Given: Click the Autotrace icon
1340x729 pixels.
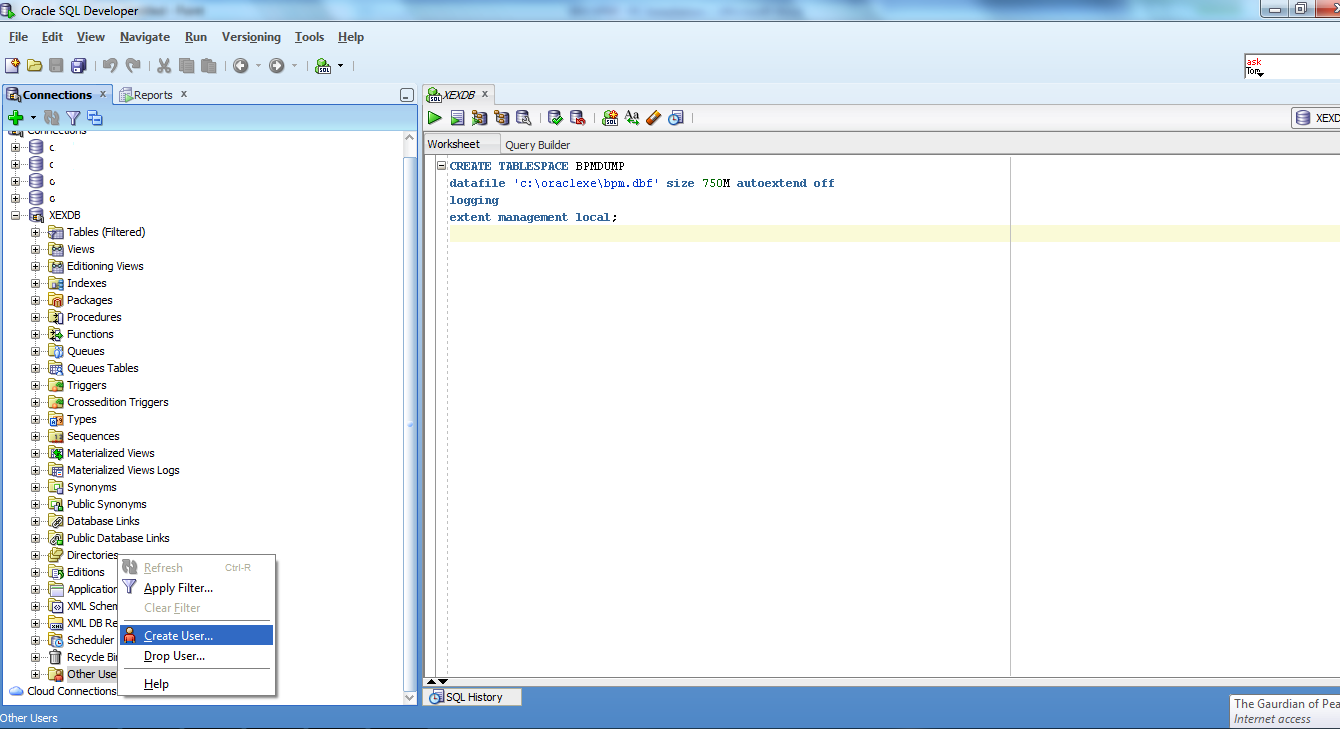Looking at the screenshot, I should (x=480, y=118).
